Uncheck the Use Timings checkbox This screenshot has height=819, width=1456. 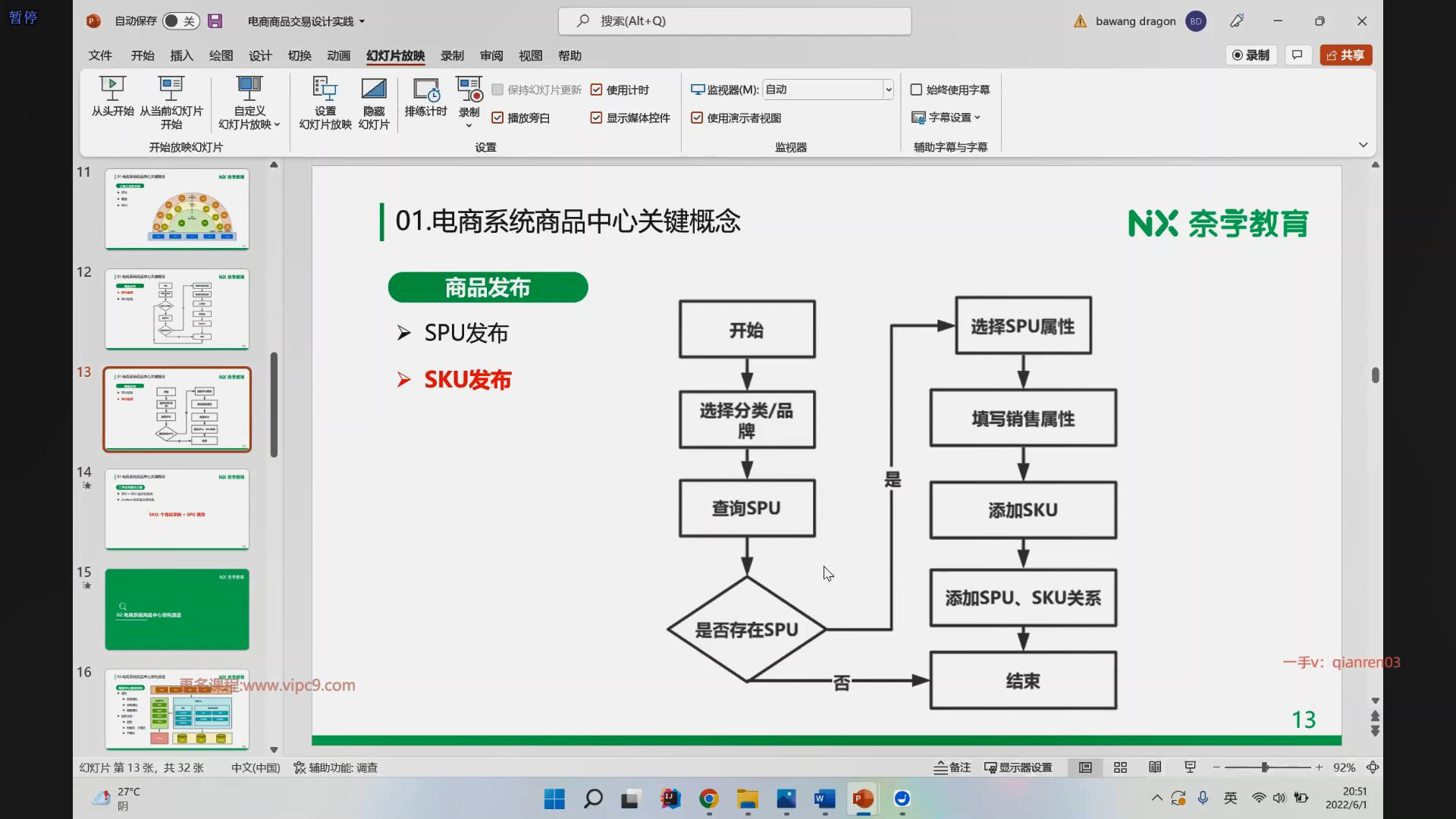tap(597, 90)
